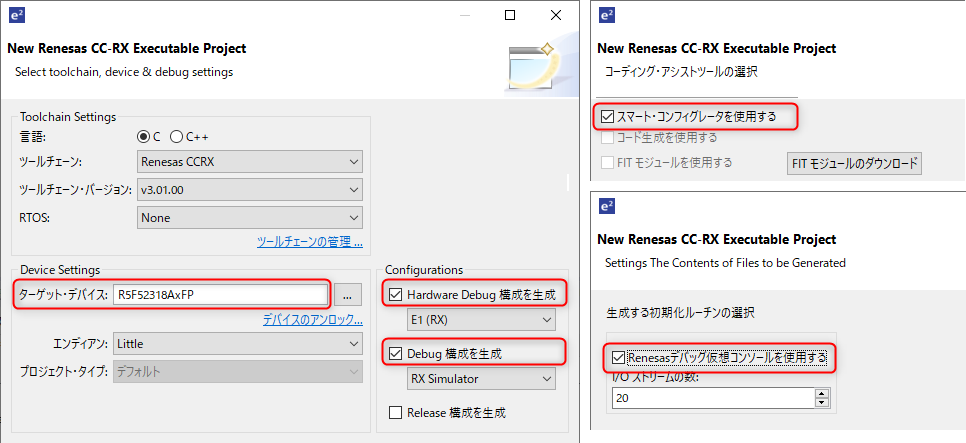
Task: Open the RTOS dropdown set to None
Action: (250, 217)
